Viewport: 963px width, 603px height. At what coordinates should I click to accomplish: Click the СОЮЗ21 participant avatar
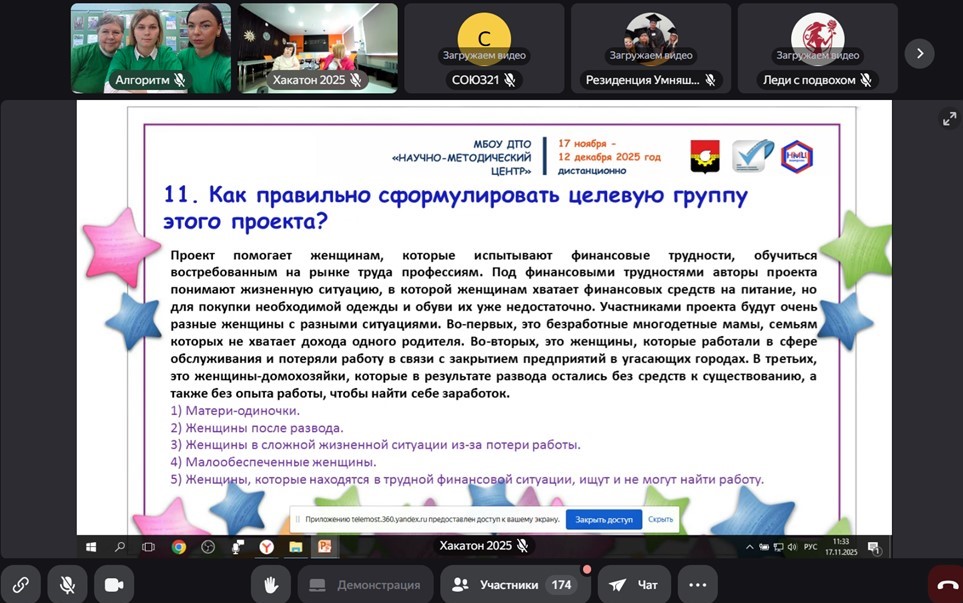tap(484, 40)
